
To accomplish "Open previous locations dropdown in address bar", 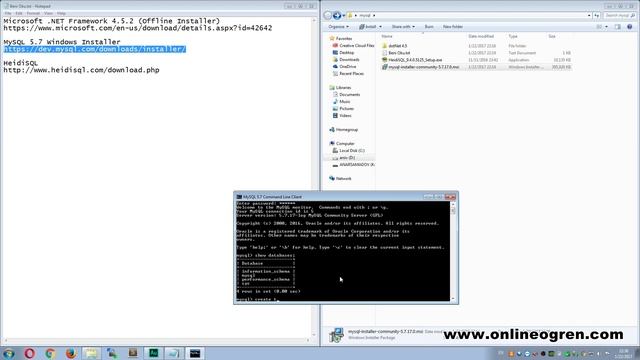I will click(x=589, y=16).
